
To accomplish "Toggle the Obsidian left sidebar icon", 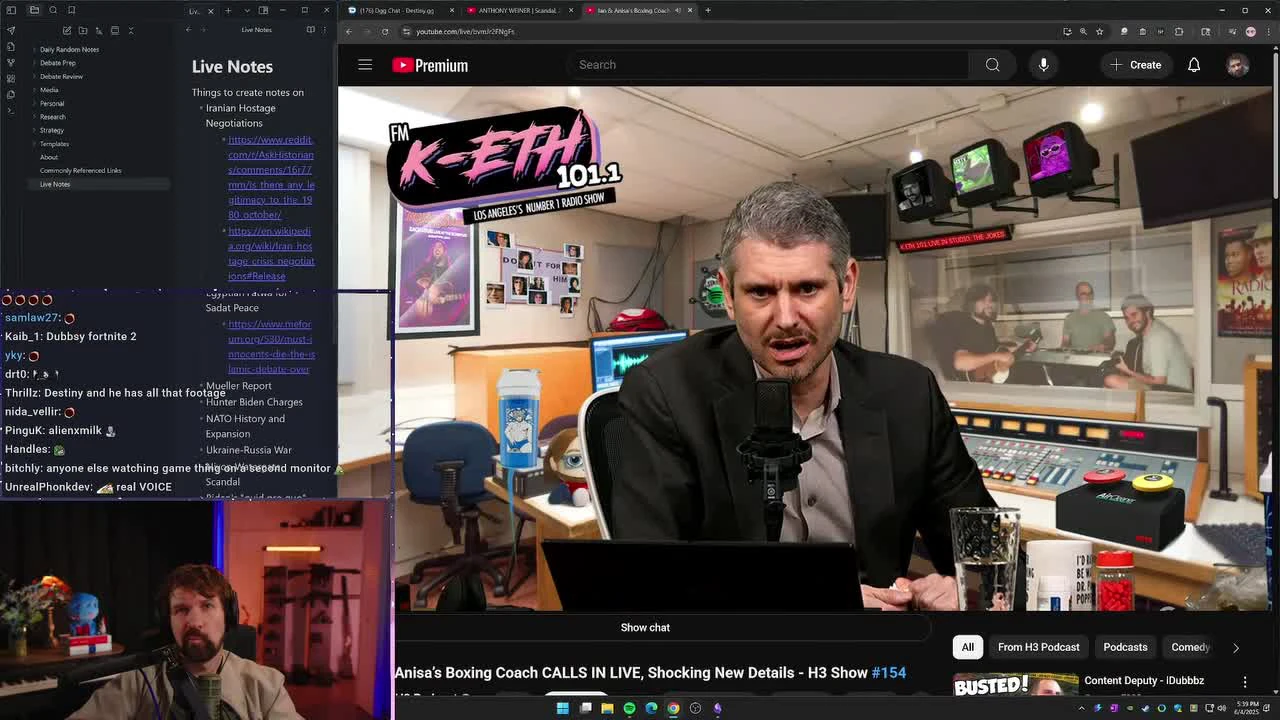I will click(x=11, y=10).
